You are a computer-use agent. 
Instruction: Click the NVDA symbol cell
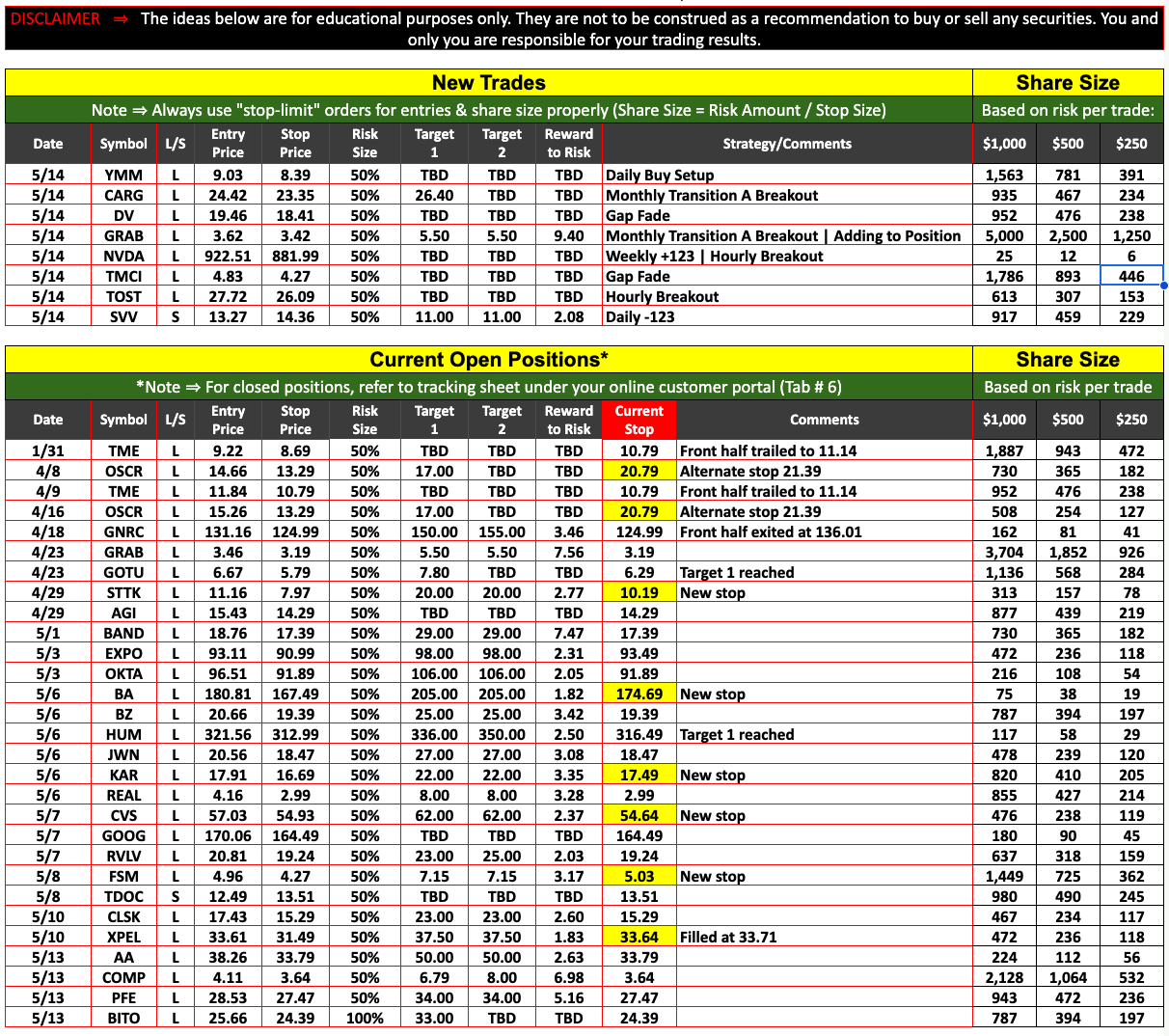coord(123,256)
